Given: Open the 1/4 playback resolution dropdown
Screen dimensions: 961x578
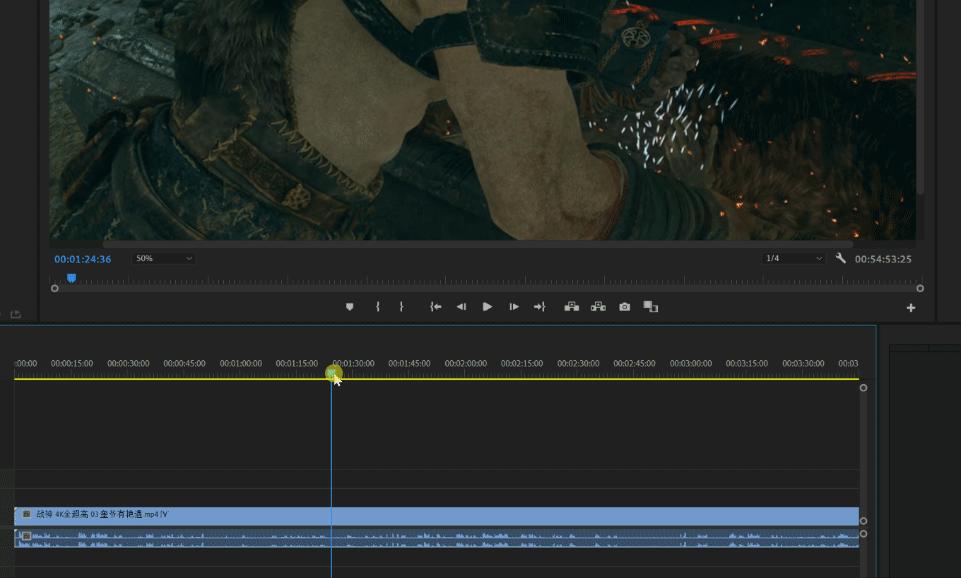Looking at the screenshot, I should [793, 258].
